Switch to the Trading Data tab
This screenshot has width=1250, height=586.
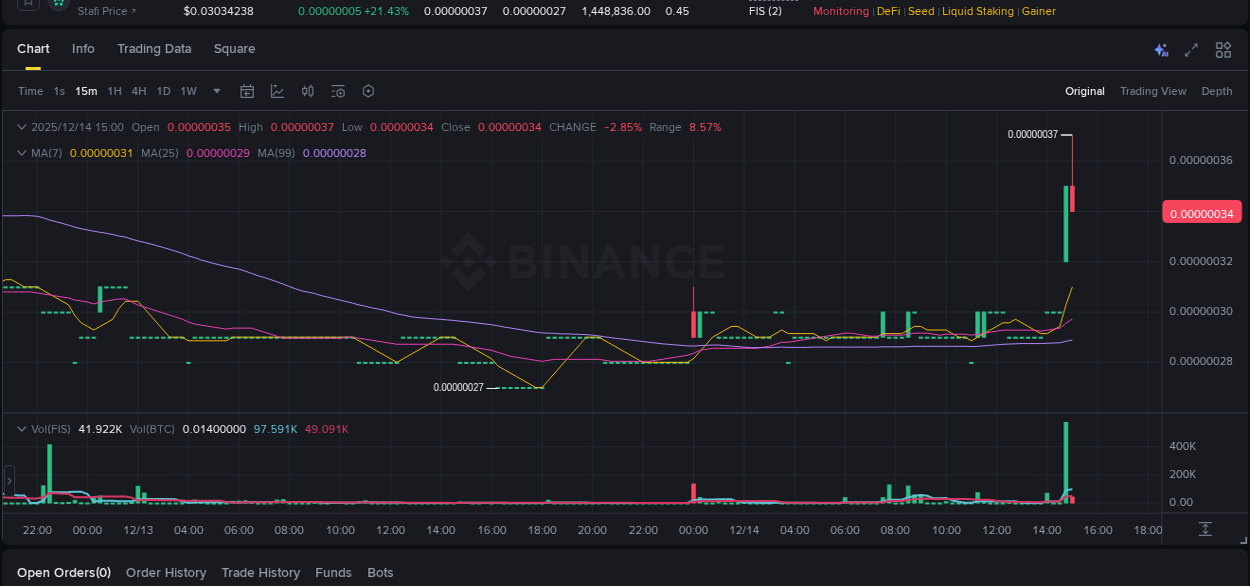[154, 48]
